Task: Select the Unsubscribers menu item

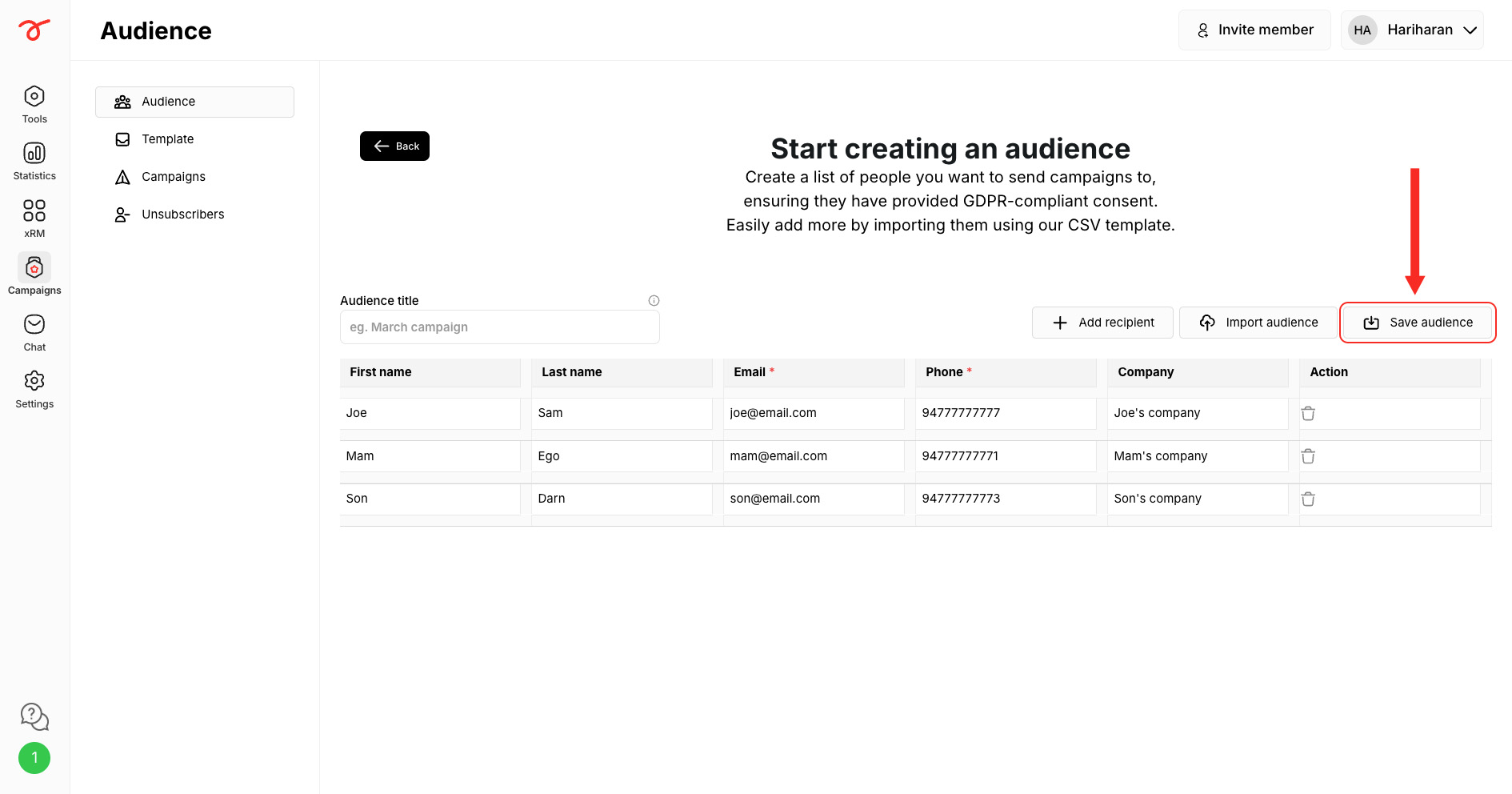Action: [x=194, y=215]
